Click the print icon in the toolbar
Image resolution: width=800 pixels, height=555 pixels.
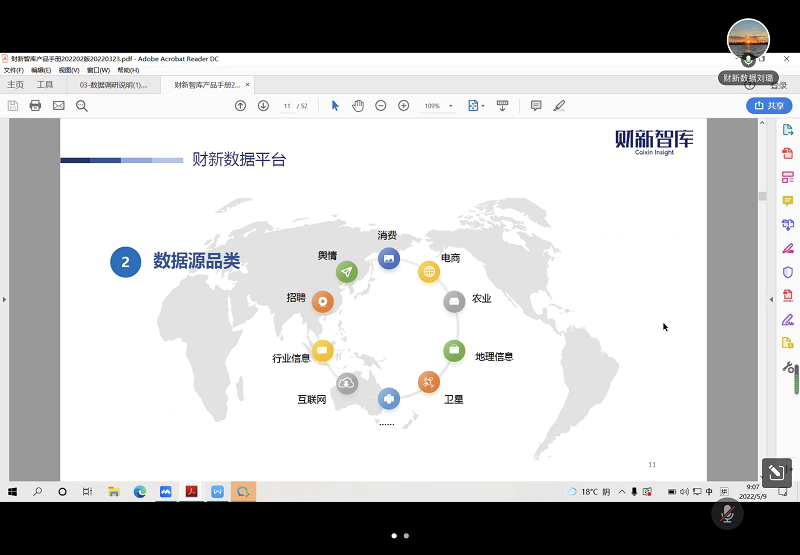(x=35, y=106)
